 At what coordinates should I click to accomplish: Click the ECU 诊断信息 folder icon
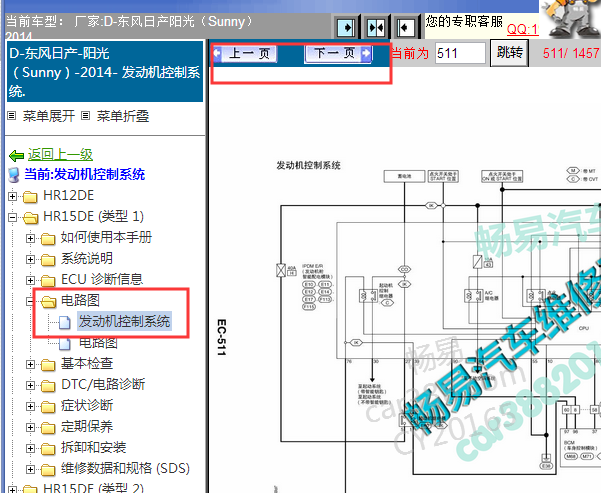(x=48, y=281)
